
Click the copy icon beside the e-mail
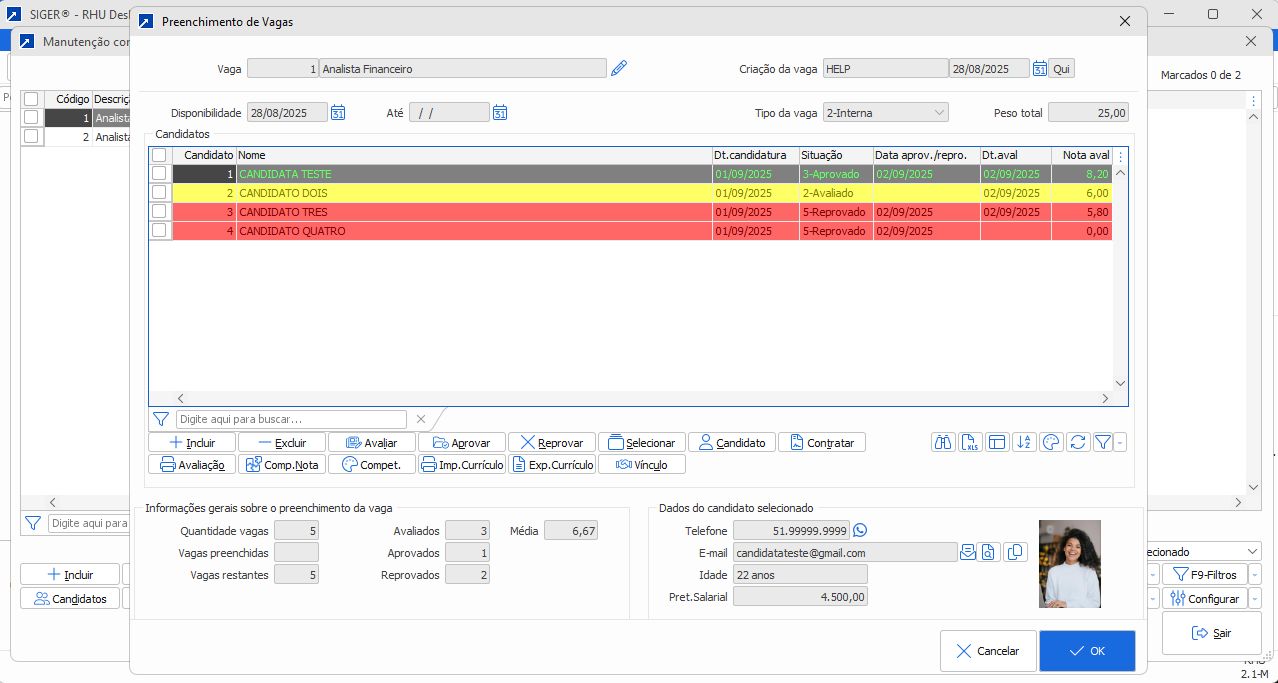pos(1015,552)
